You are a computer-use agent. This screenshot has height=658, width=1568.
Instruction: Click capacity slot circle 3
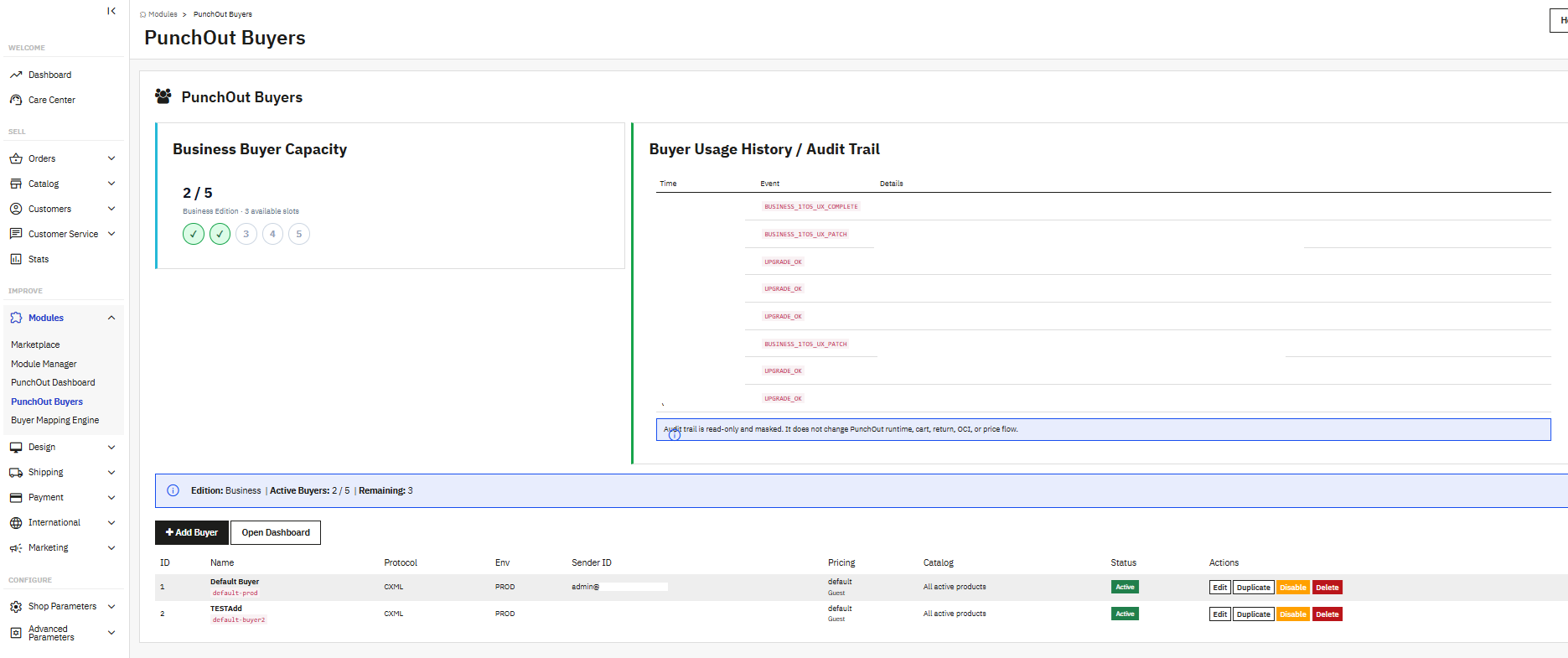pos(246,234)
